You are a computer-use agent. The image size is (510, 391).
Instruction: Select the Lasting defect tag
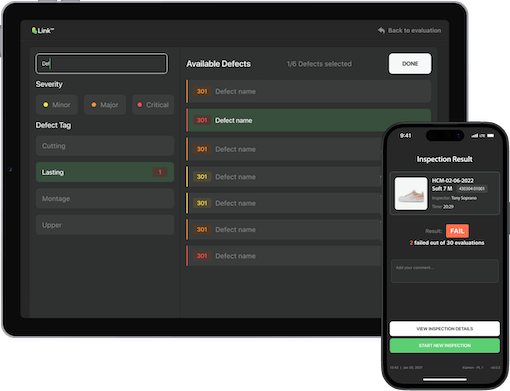click(105, 172)
